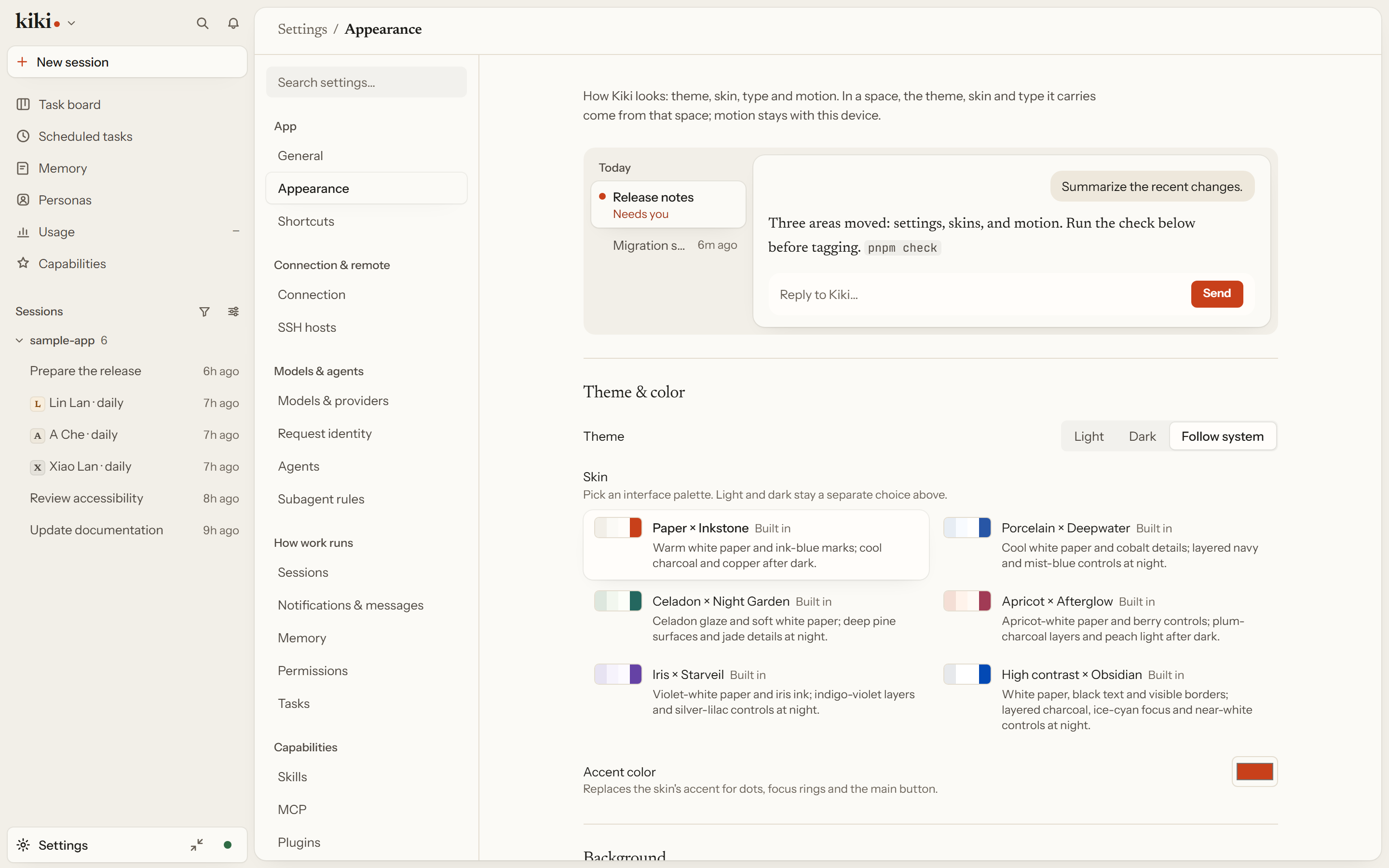Click the Usage bar chart icon
This screenshot has width=1389, height=868.
[23, 232]
